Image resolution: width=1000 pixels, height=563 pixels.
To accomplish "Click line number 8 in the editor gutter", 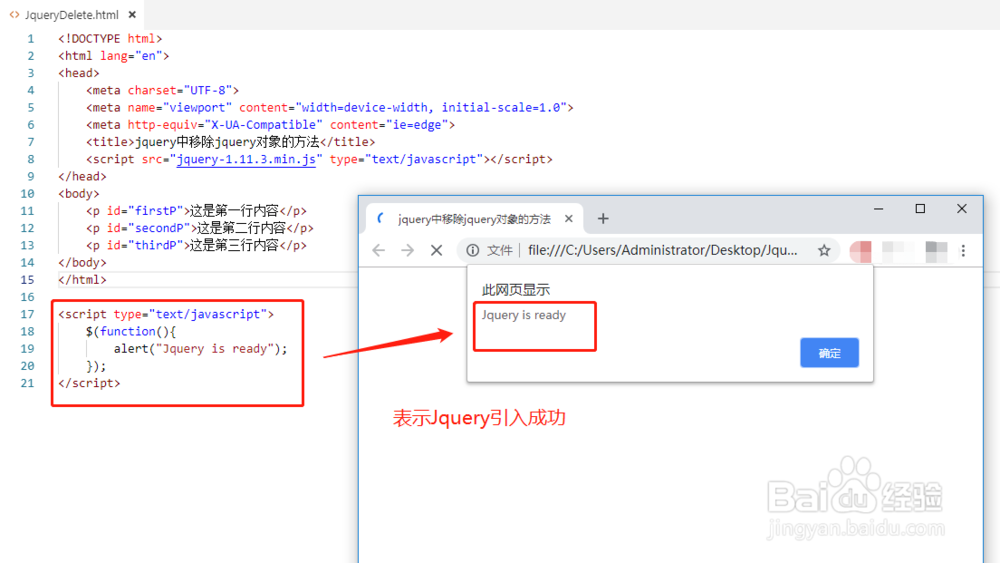I will point(31,159).
